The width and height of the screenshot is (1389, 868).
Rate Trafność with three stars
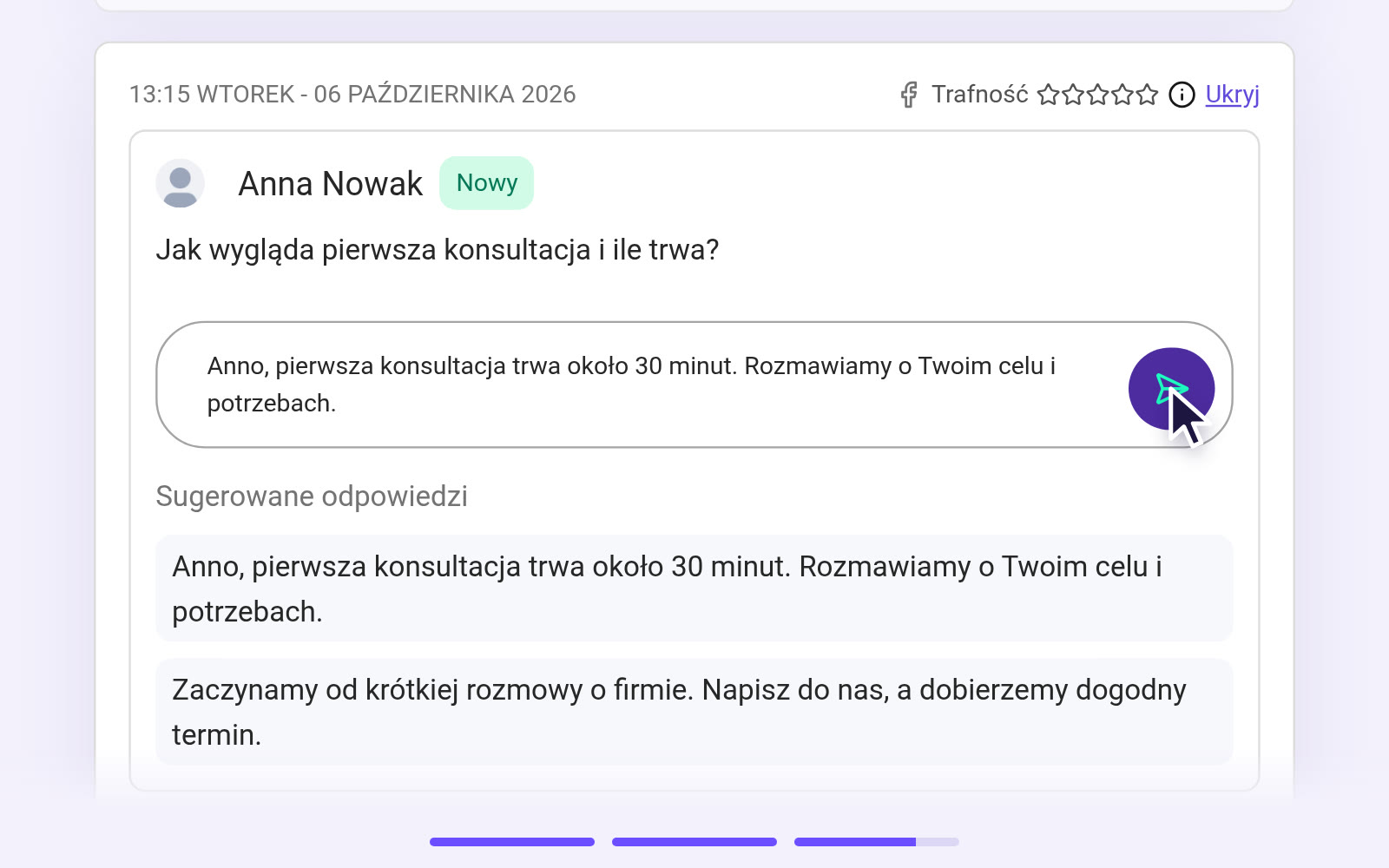tap(1098, 95)
